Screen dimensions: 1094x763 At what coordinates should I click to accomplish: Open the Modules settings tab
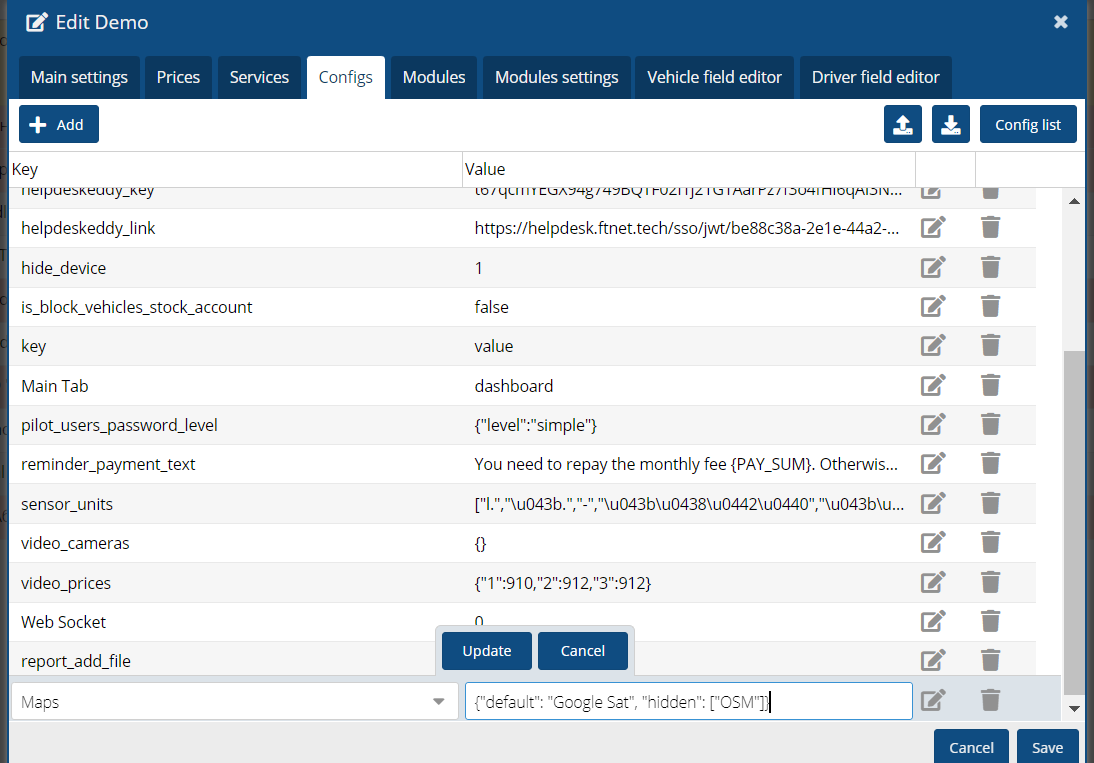(x=556, y=77)
